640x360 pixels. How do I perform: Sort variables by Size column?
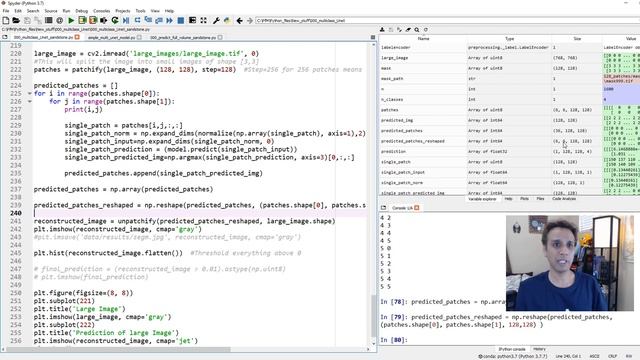pos(577,38)
